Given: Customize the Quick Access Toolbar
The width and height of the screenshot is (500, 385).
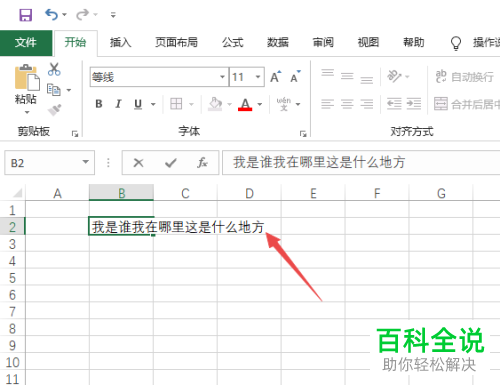Looking at the screenshot, I should point(113,15).
